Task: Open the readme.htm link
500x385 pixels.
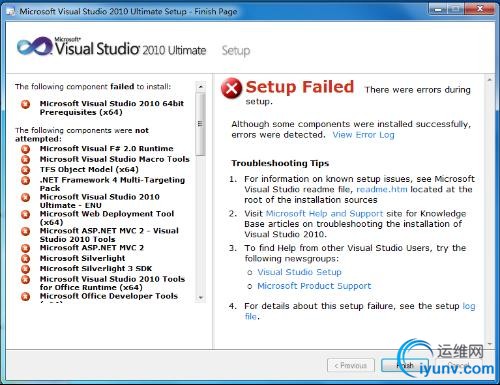Action: pyautogui.click(x=382, y=189)
